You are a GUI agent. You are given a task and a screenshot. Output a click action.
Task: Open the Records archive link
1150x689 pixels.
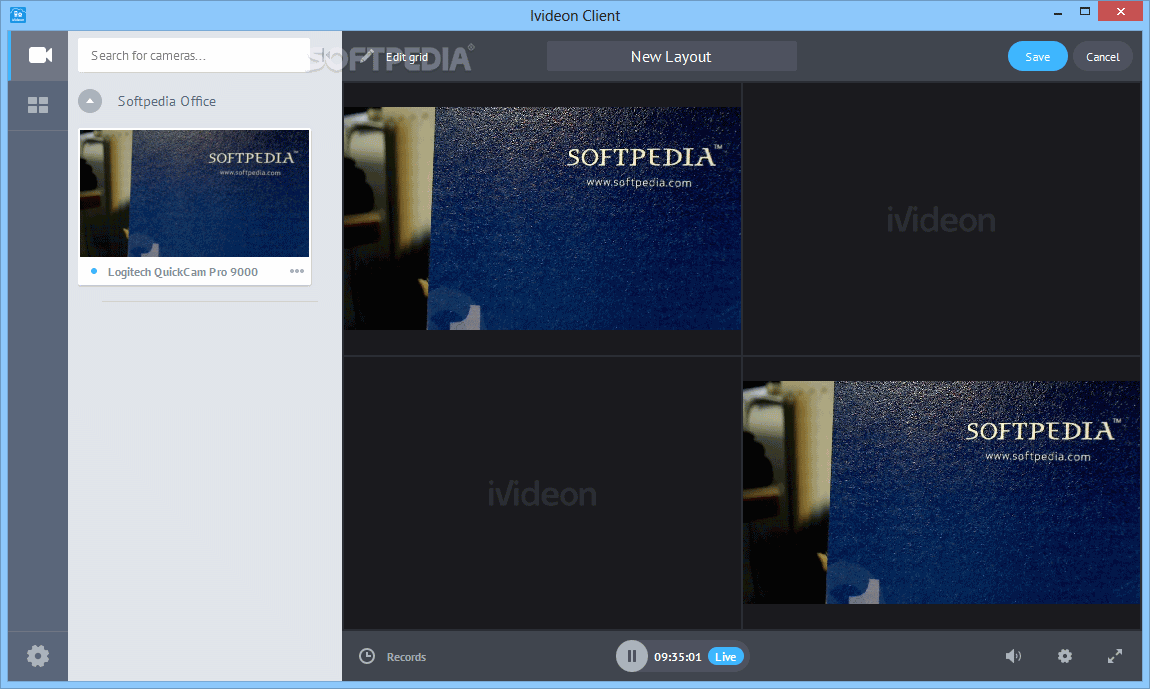pyautogui.click(x=406, y=657)
